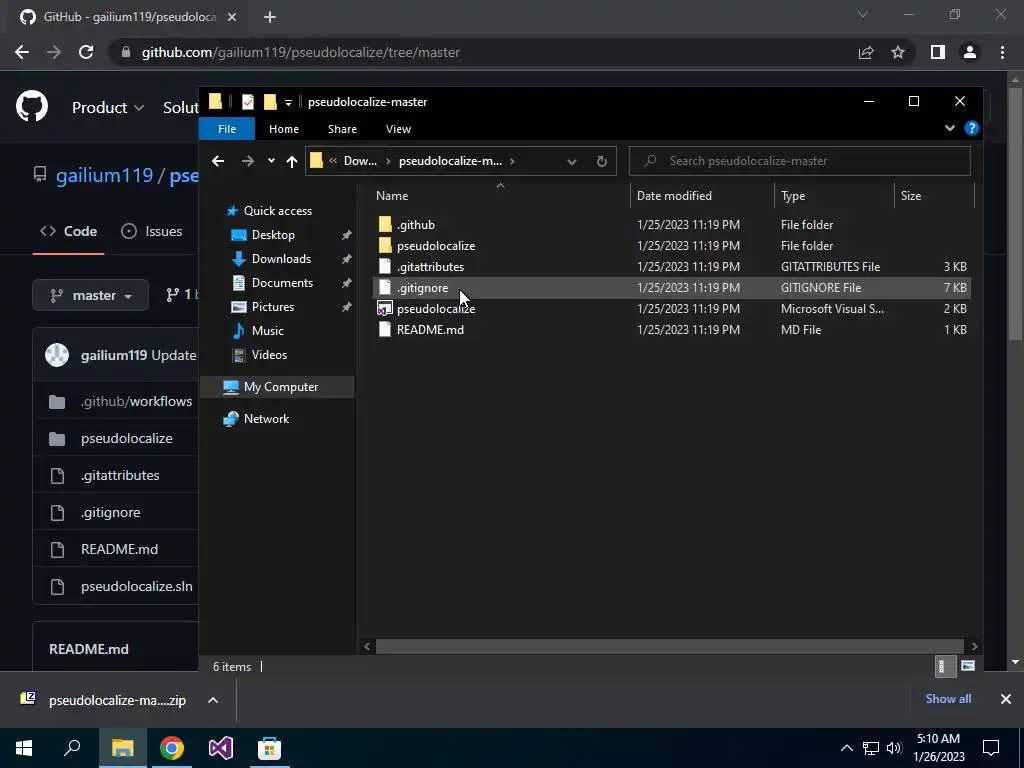The image size is (1024, 768).
Task: Expand options for downloaded pseudolocalize zip
Action: [x=213, y=700]
